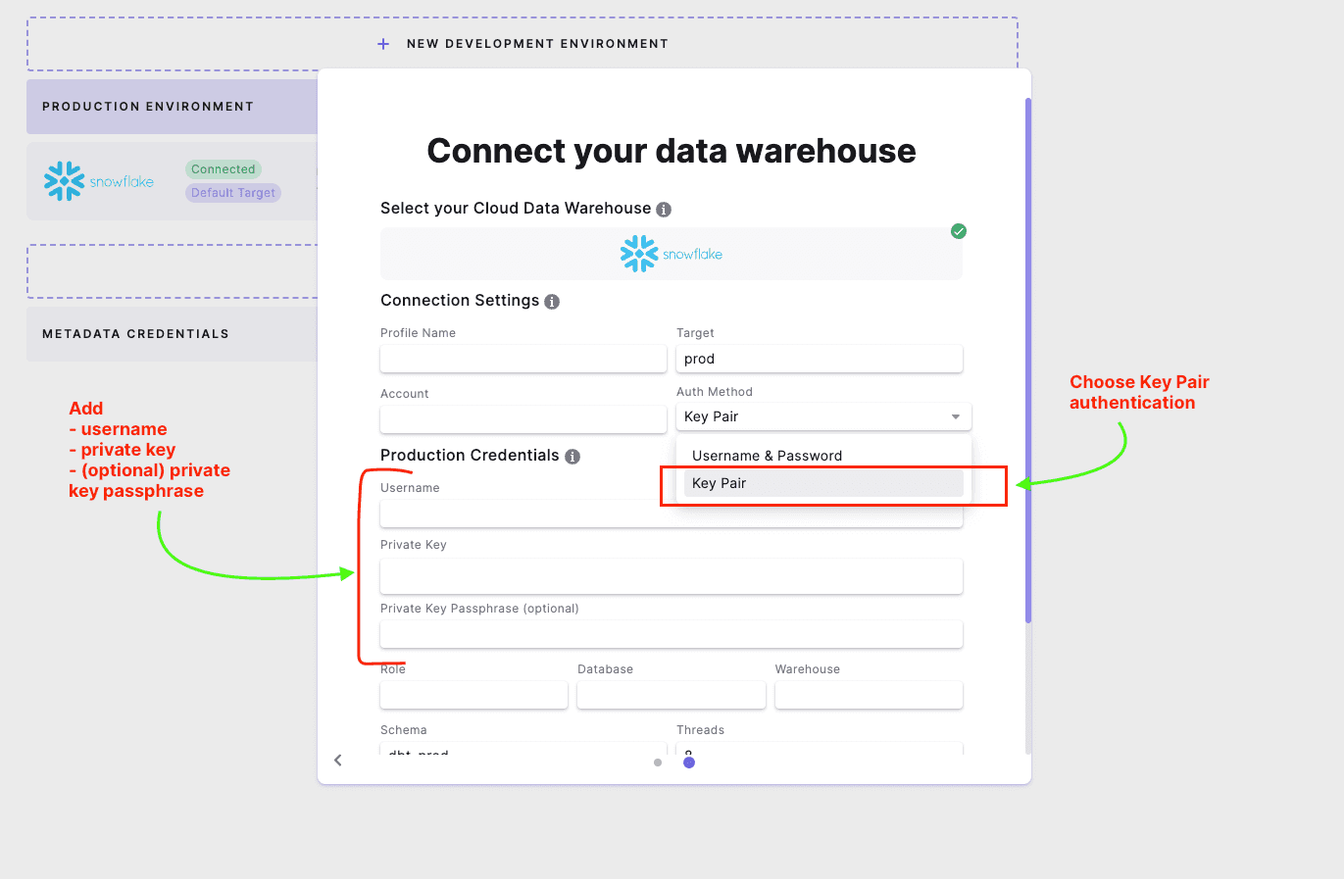The width and height of the screenshot is (1344, 879).
Task: Focus the Role input field
Action: coord(474,695)
